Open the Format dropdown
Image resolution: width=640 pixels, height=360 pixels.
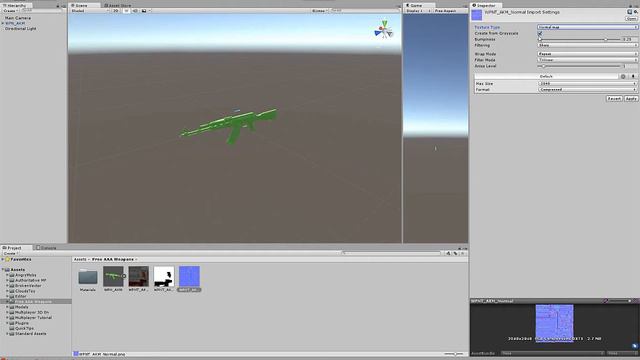coord(587,89)
